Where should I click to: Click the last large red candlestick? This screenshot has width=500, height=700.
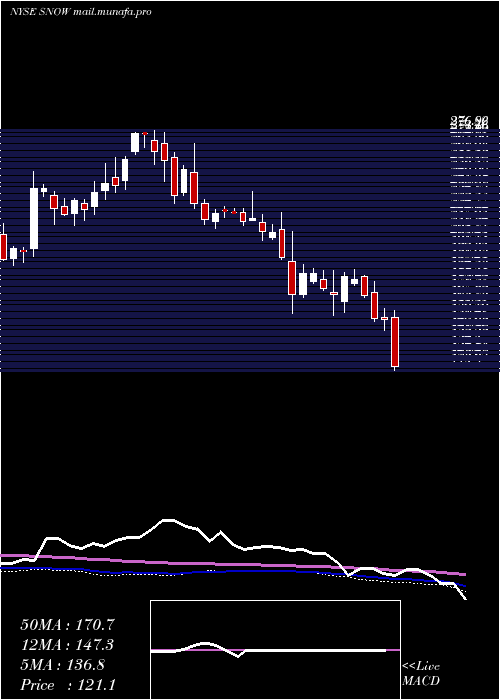coord(395,342)
